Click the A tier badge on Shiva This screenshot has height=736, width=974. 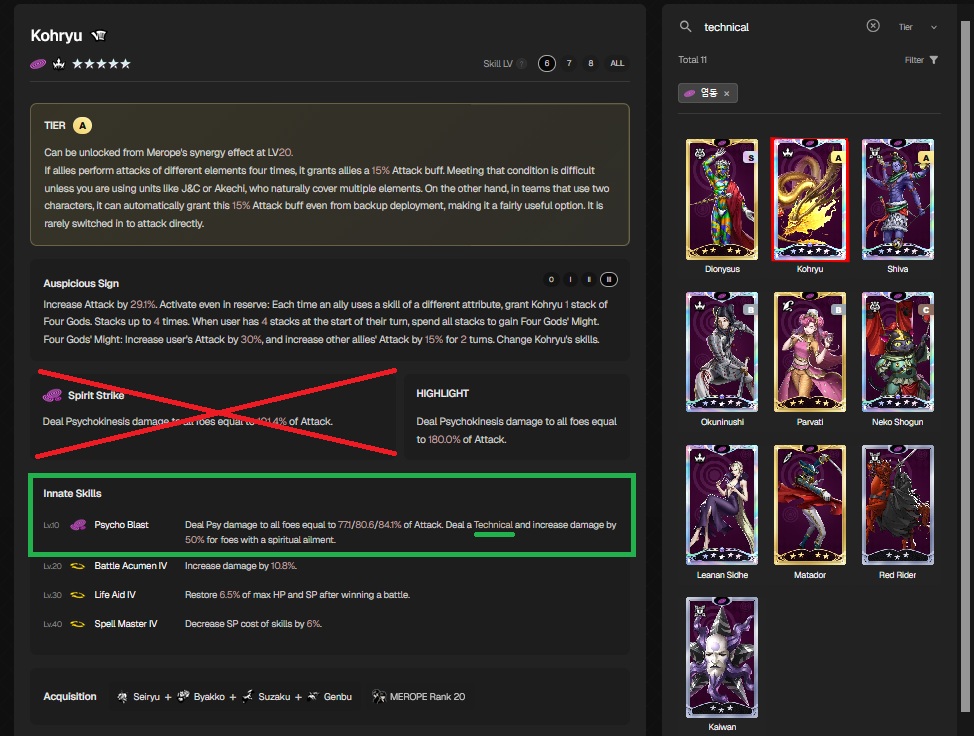tap(926, 158)
